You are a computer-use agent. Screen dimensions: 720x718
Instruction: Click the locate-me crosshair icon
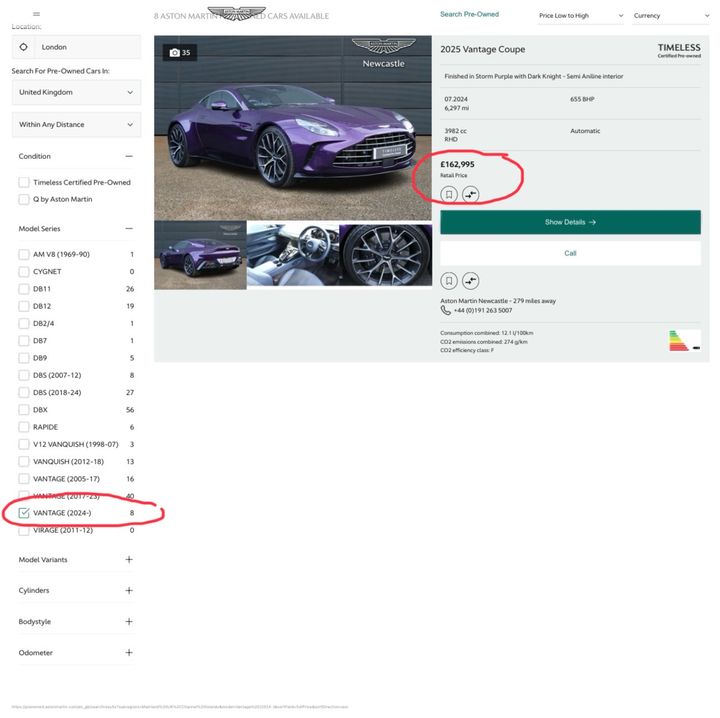pyautogui.click(x=23, y=47)
